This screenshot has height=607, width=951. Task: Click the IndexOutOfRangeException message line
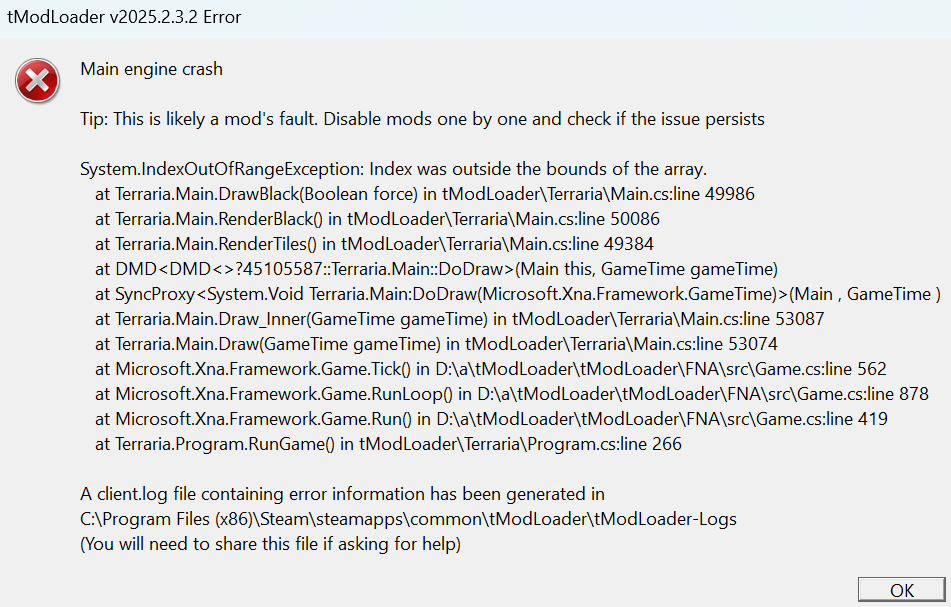click(x=394, y=169)
